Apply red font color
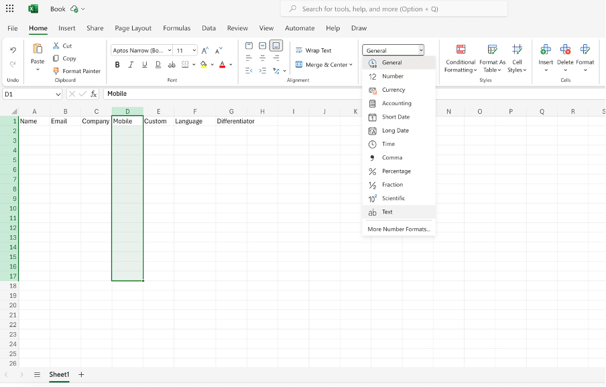606x387 pixels. tap(222, 65)
